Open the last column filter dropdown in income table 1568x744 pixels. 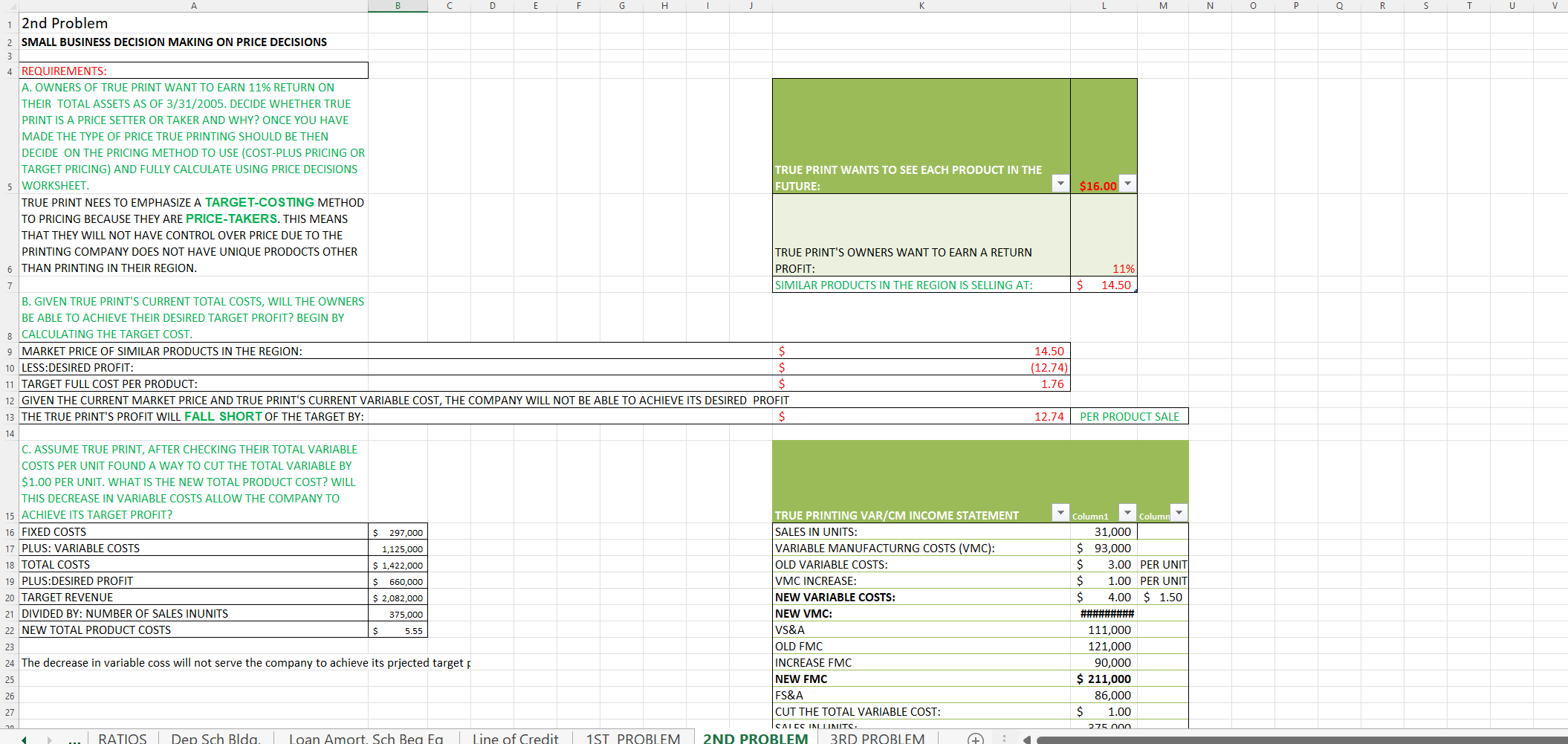point(1179,513)
